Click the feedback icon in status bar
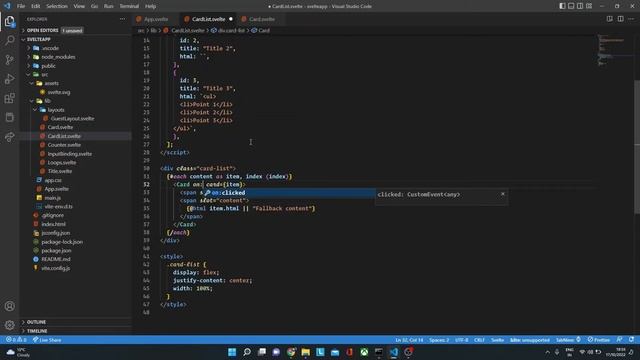This screenshot has width=640, height=360. [620, 340]
